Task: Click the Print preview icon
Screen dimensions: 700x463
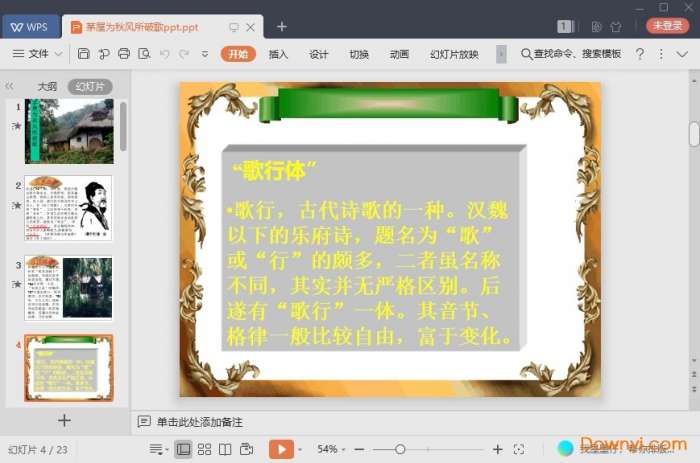Action: 144,54
